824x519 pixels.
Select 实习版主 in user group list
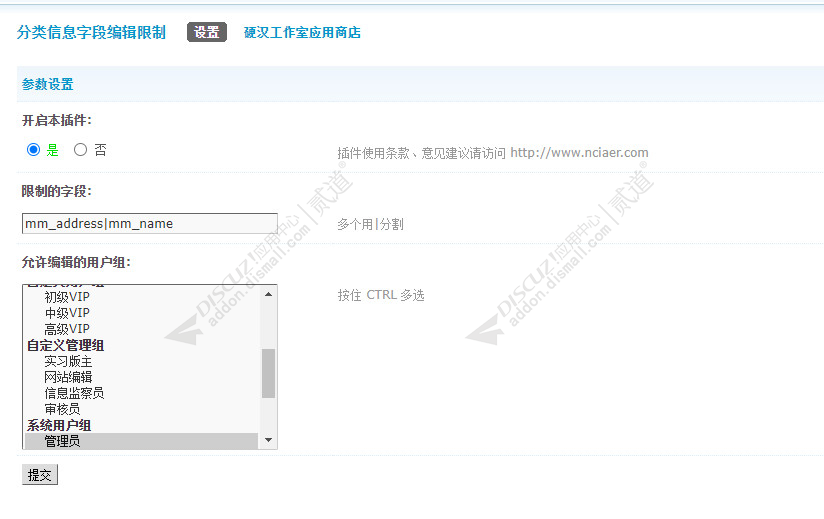pyautogui.click(x=68, y=361)
